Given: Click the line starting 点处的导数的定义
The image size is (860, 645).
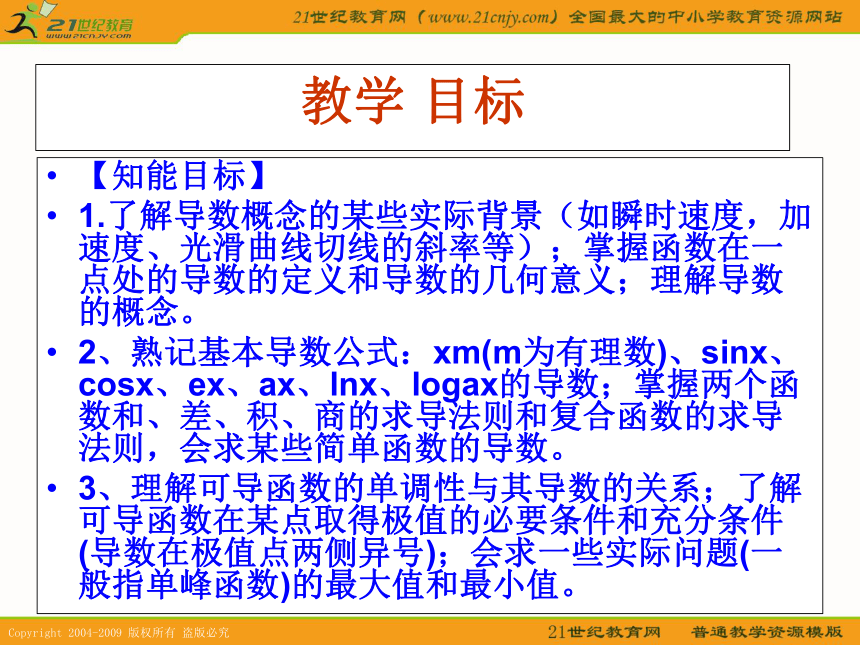Looking at the screenshot, I should (431, 279).
